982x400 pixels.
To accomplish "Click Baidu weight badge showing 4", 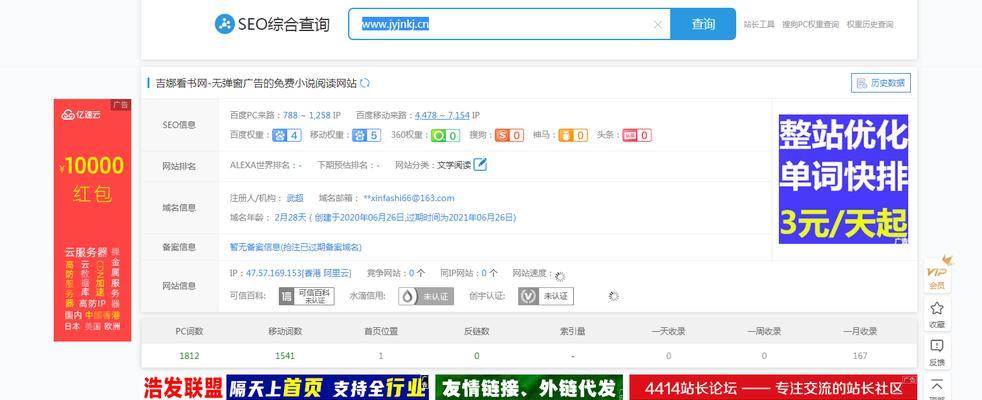I will tap(287, 135).
